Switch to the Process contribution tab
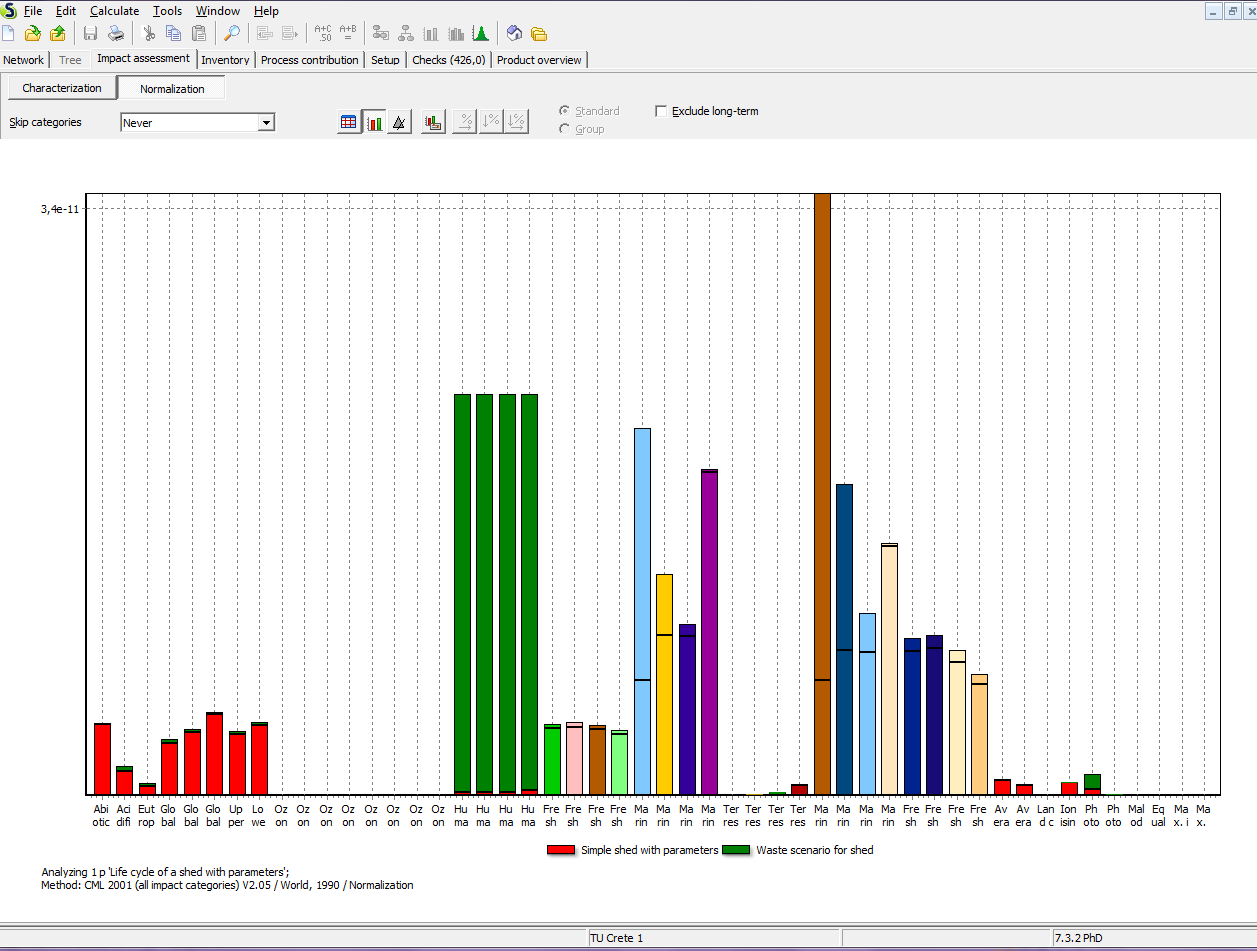1257x951 pixels. point(309,60)
